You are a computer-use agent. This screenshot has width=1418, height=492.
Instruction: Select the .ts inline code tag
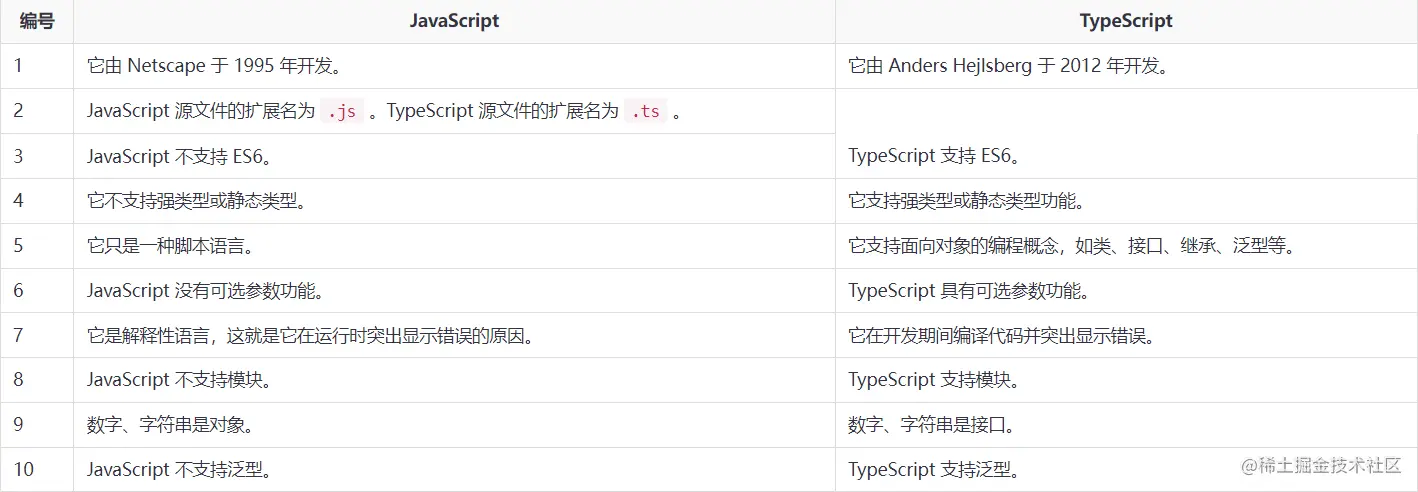pos(645,112)
